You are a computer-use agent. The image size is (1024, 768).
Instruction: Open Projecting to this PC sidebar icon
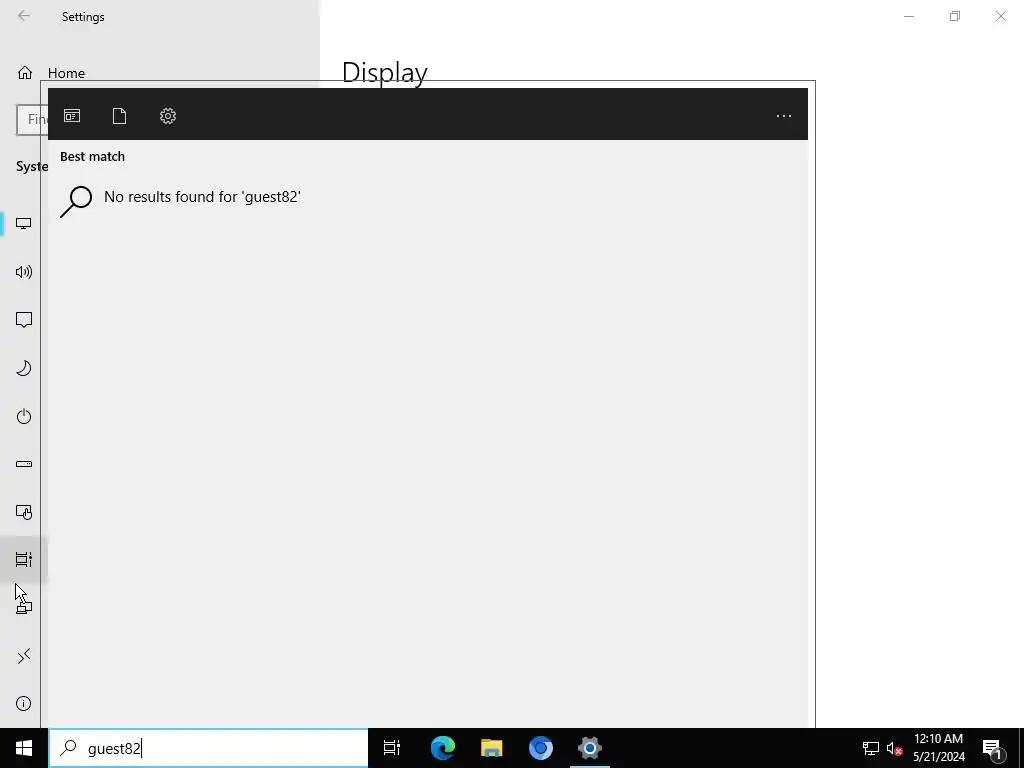pyautogui.click(x=24, y=608)
